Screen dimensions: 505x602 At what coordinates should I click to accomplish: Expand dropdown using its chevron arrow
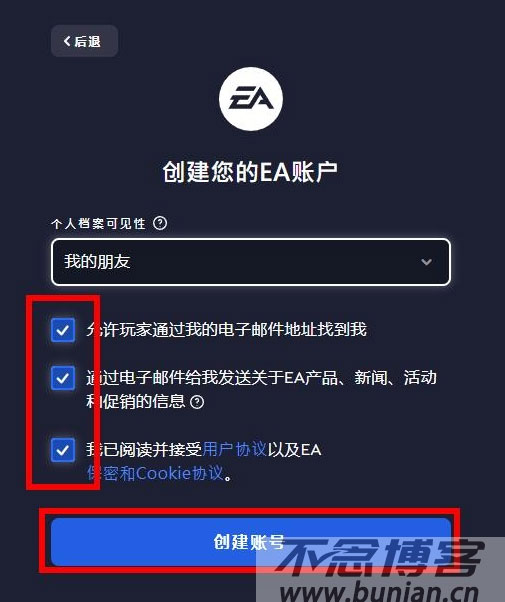(x=426, y=262)
